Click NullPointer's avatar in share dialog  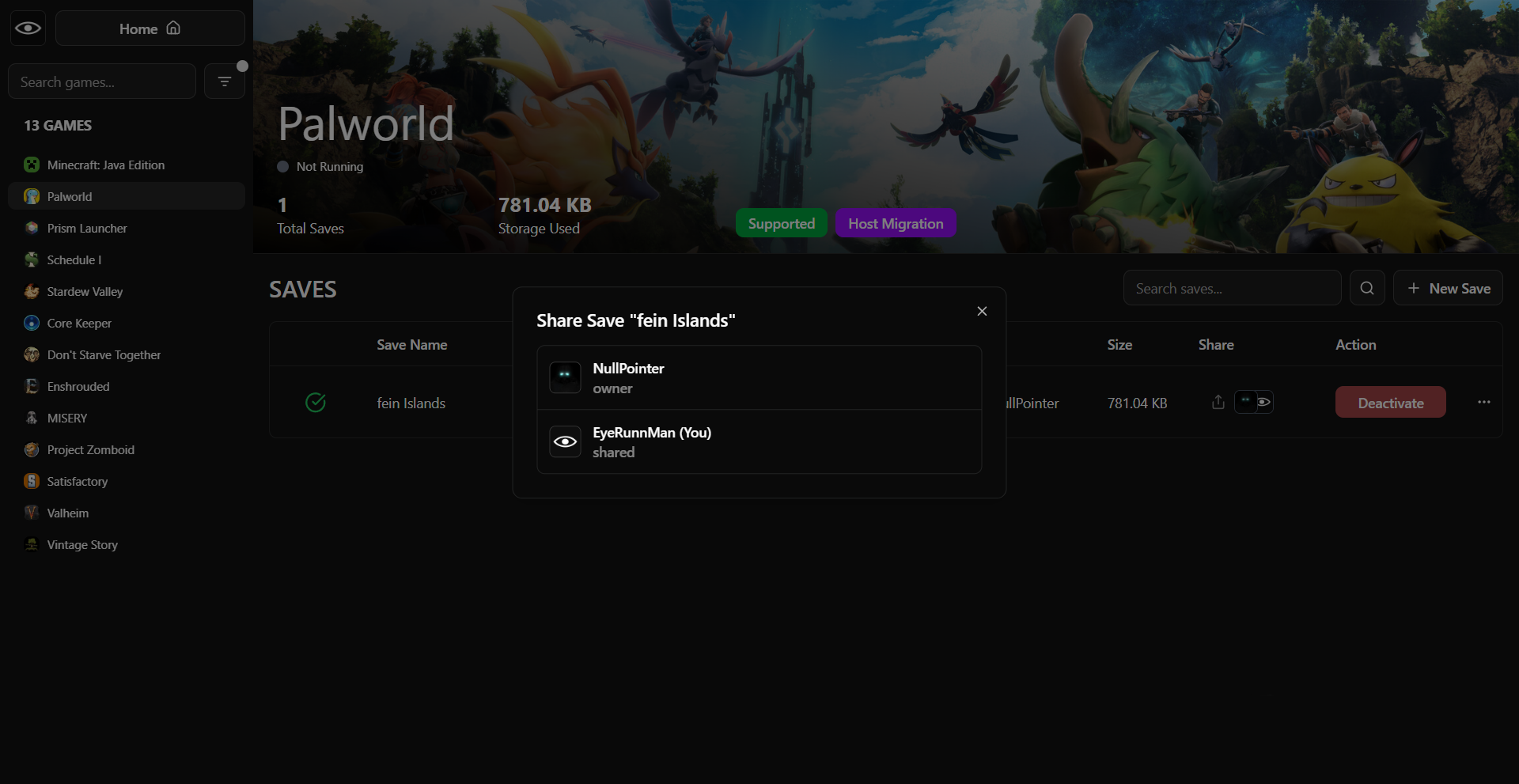[565, 377]
